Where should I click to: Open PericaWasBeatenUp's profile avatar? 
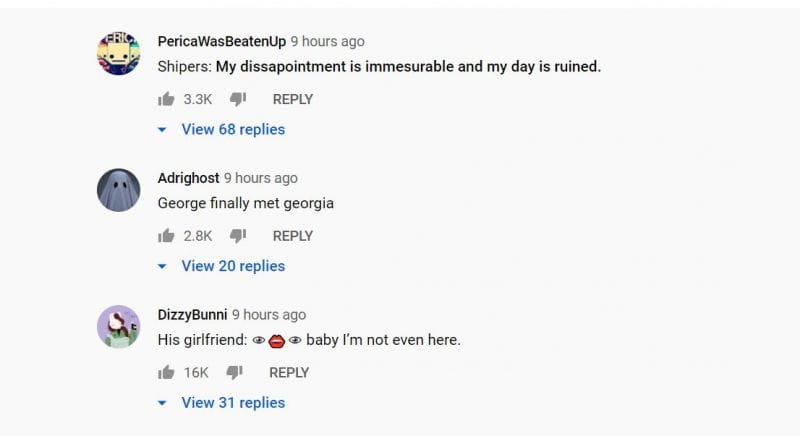pos(118,53)
